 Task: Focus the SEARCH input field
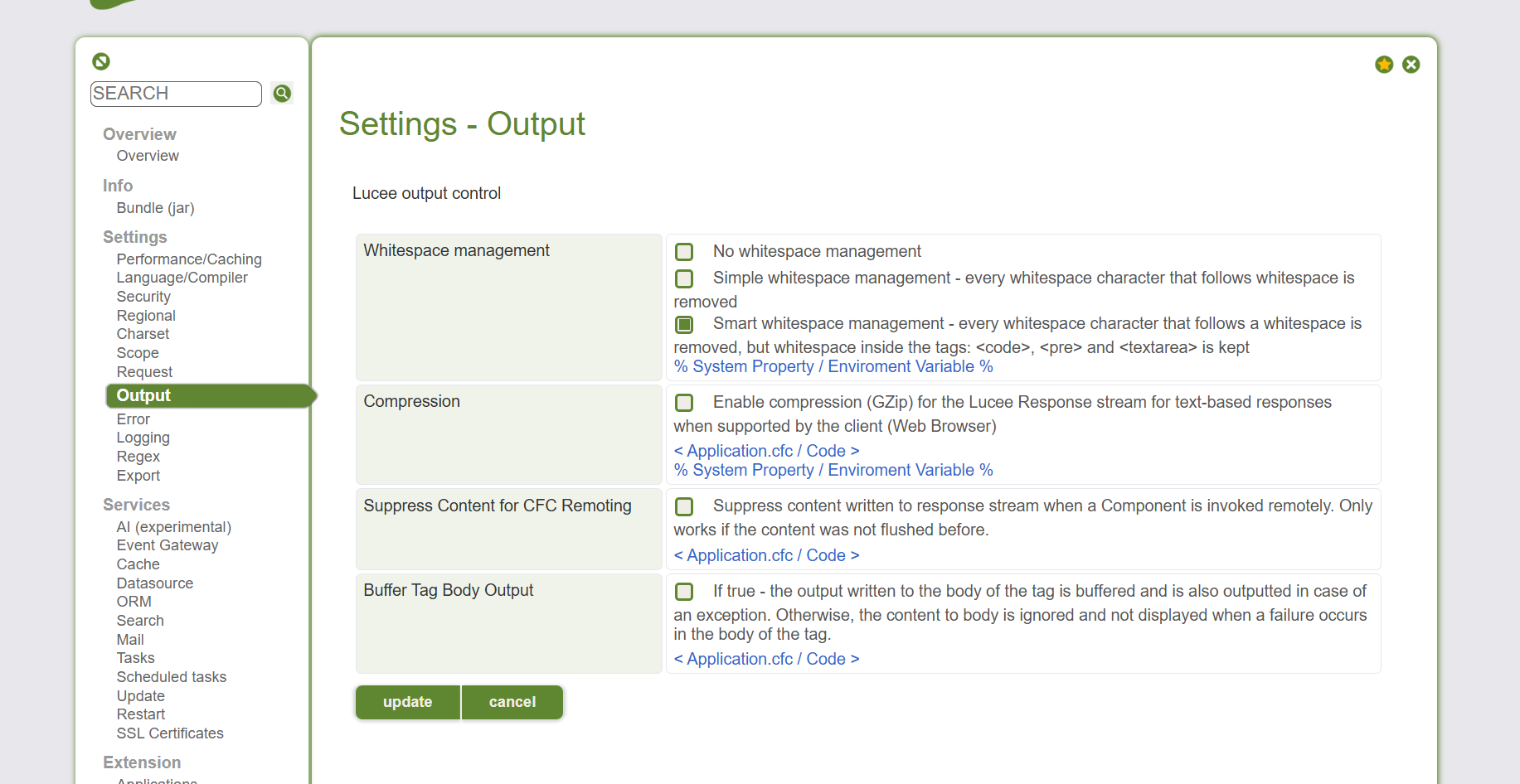tap(176, 94)
